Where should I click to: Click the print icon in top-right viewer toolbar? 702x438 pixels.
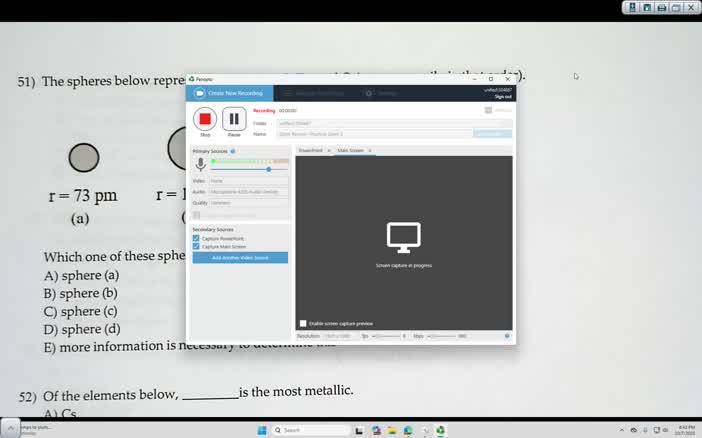point(662,7)
